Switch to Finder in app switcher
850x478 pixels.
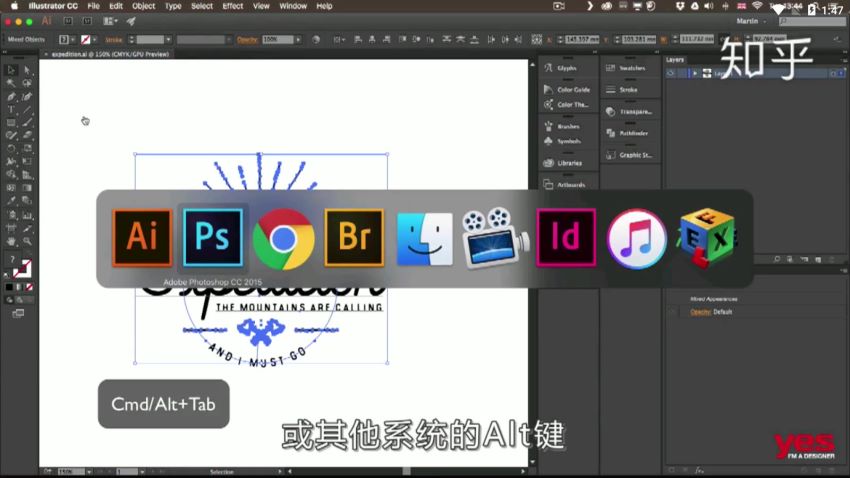424,238
